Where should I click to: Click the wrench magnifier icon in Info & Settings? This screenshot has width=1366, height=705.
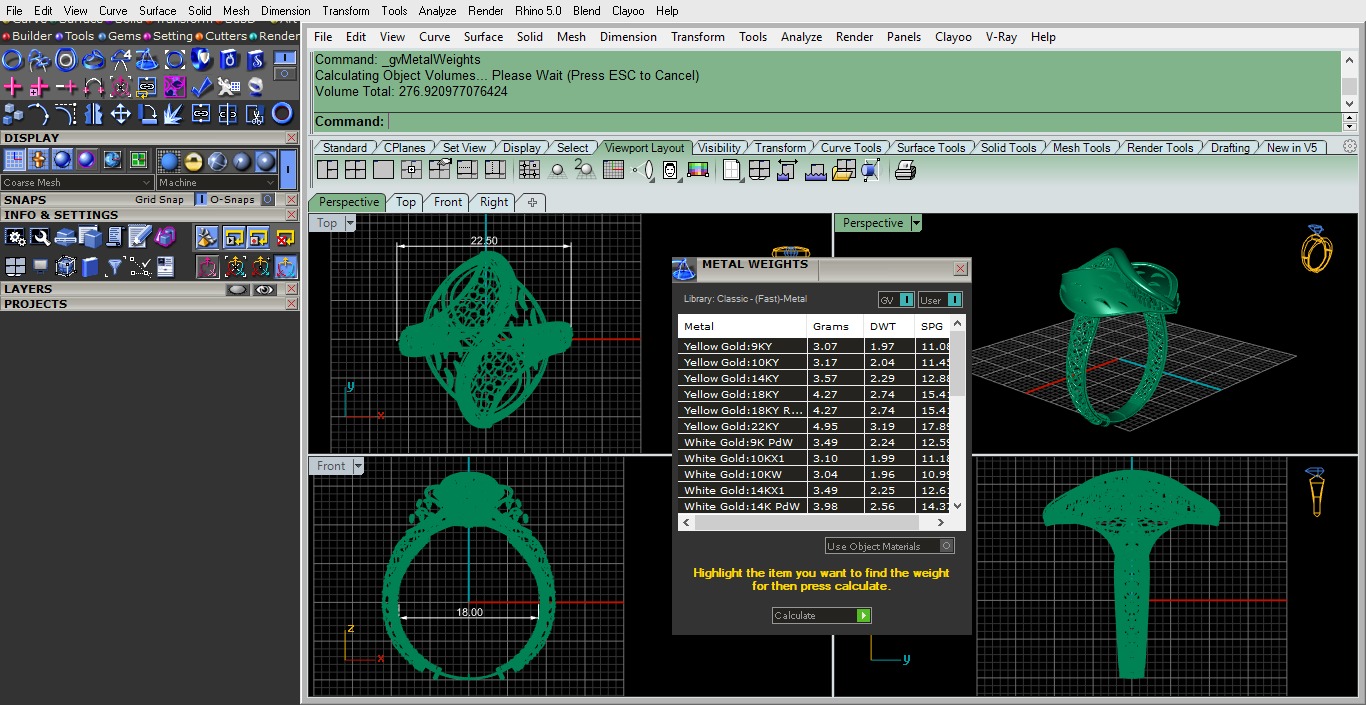click(40, 237)
